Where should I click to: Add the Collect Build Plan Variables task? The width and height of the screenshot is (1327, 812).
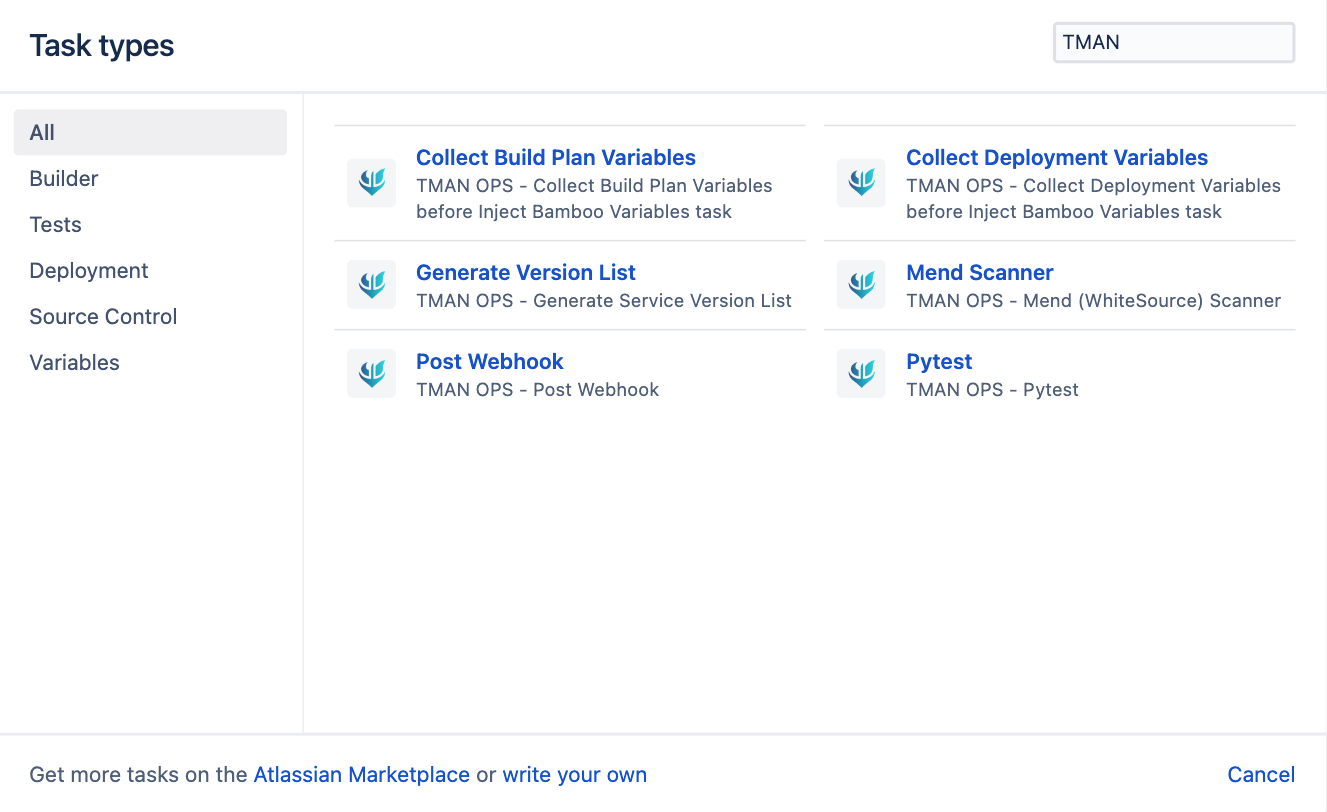(556, 158)
